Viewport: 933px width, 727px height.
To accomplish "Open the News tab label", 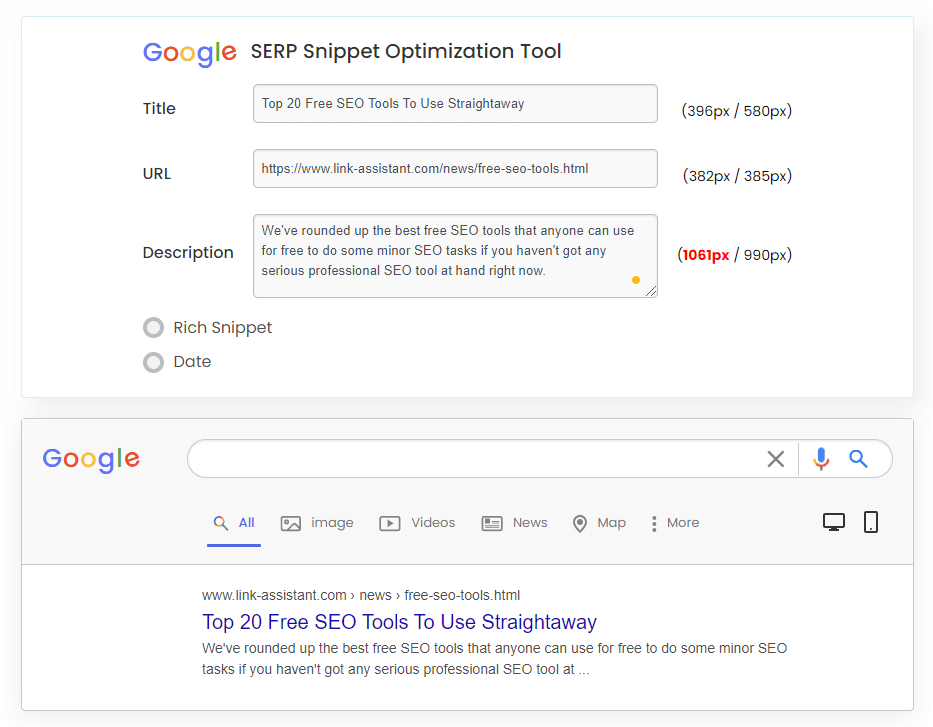I will [530, 523].
